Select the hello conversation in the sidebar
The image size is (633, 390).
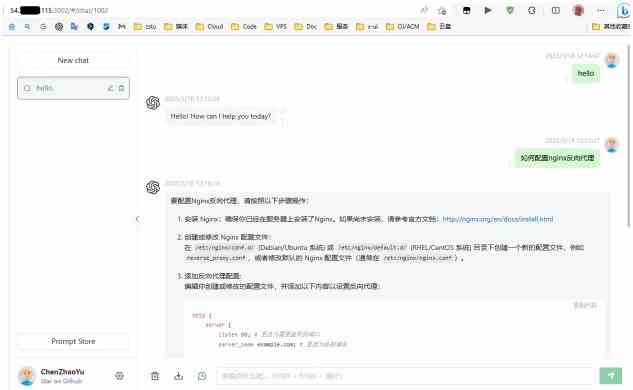73,88
